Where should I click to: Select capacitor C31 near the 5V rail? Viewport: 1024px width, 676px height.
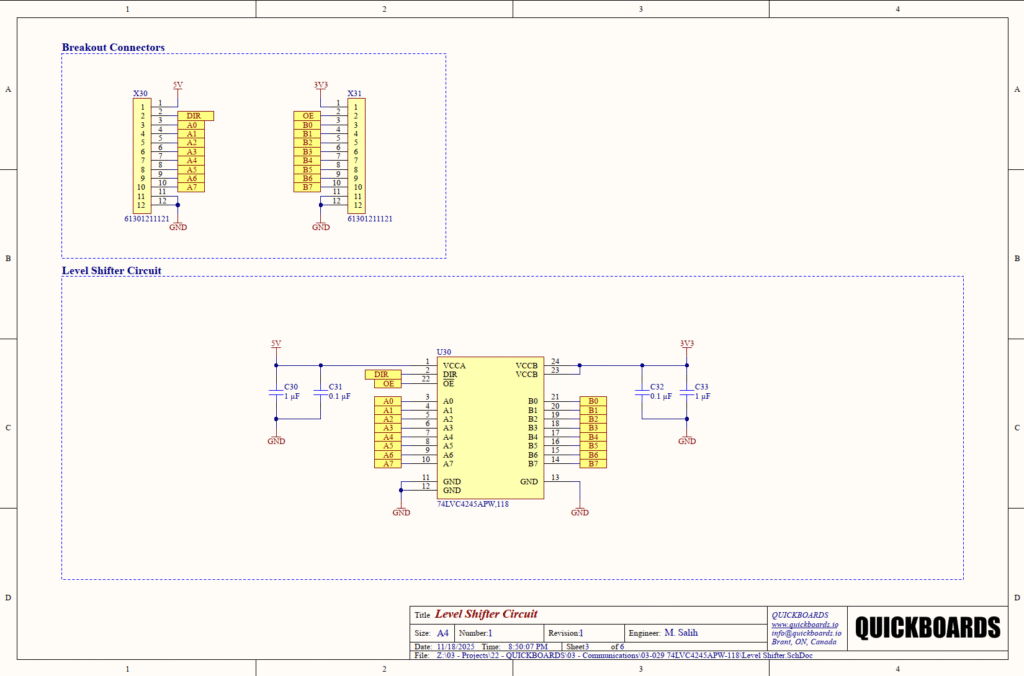pyautogui.click(x=321, y=392)
